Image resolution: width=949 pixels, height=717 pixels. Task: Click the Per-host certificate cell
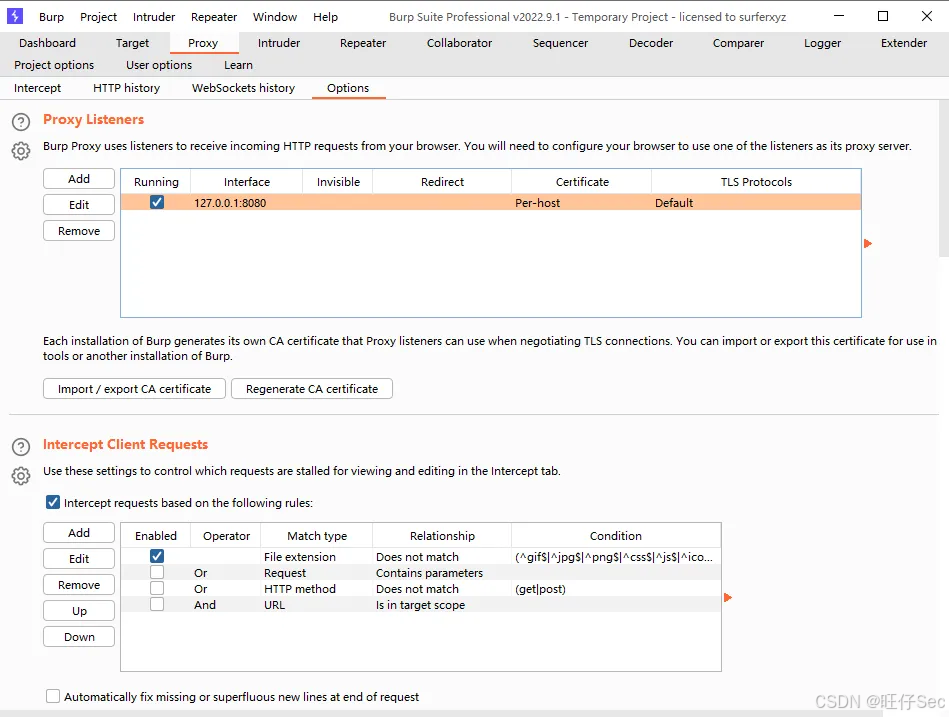pyautogui.click(x=582, y=203)
